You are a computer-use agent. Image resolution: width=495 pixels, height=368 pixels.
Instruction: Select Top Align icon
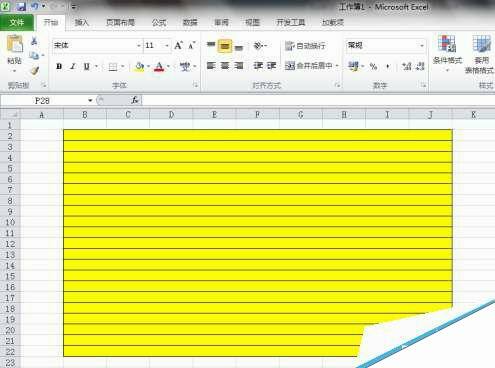point(211,45)
